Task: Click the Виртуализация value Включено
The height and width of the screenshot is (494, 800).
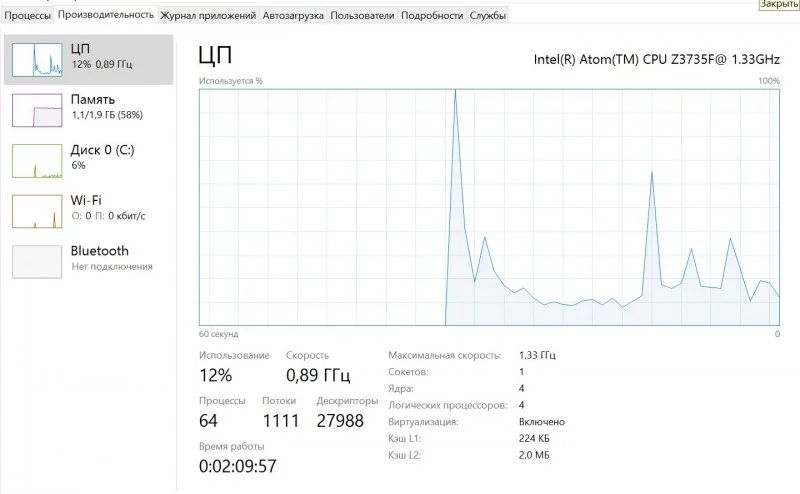Action: coord(542,422)
